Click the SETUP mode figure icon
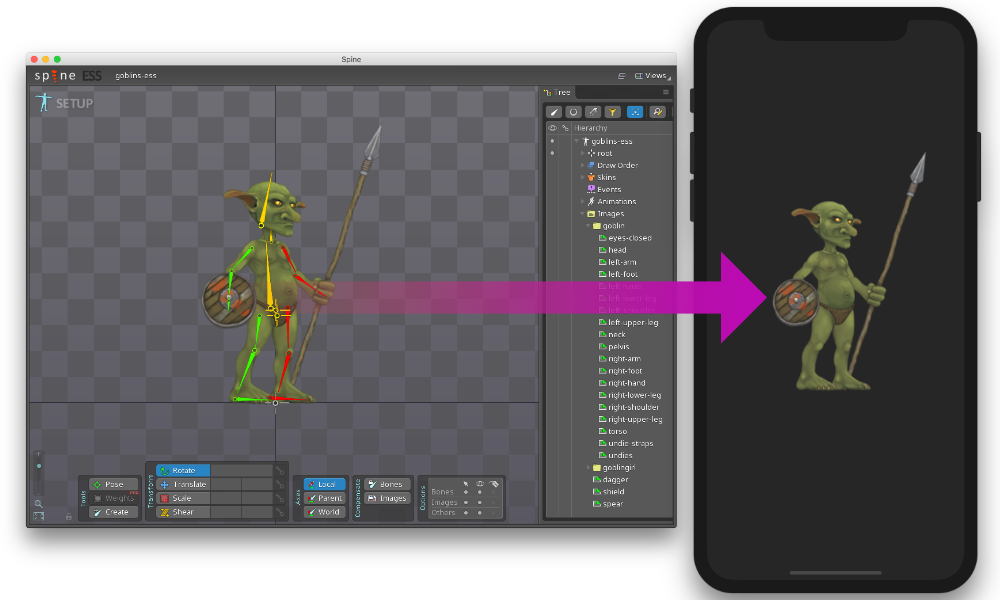This screenshot has width=1000, height=600. point(43,102)
